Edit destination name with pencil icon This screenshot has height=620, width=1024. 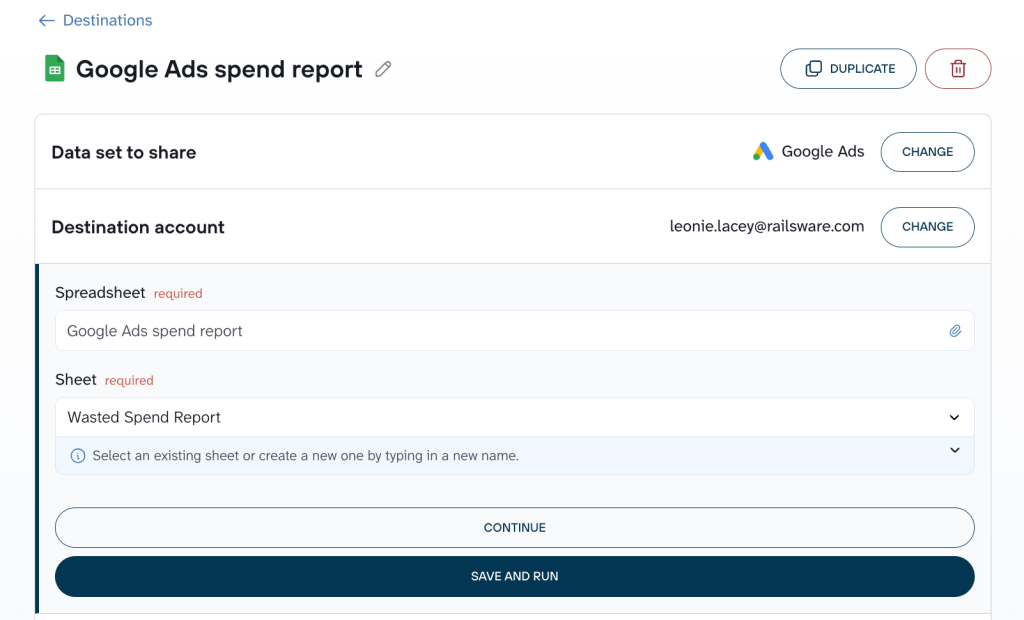click(x=383, y=69)
